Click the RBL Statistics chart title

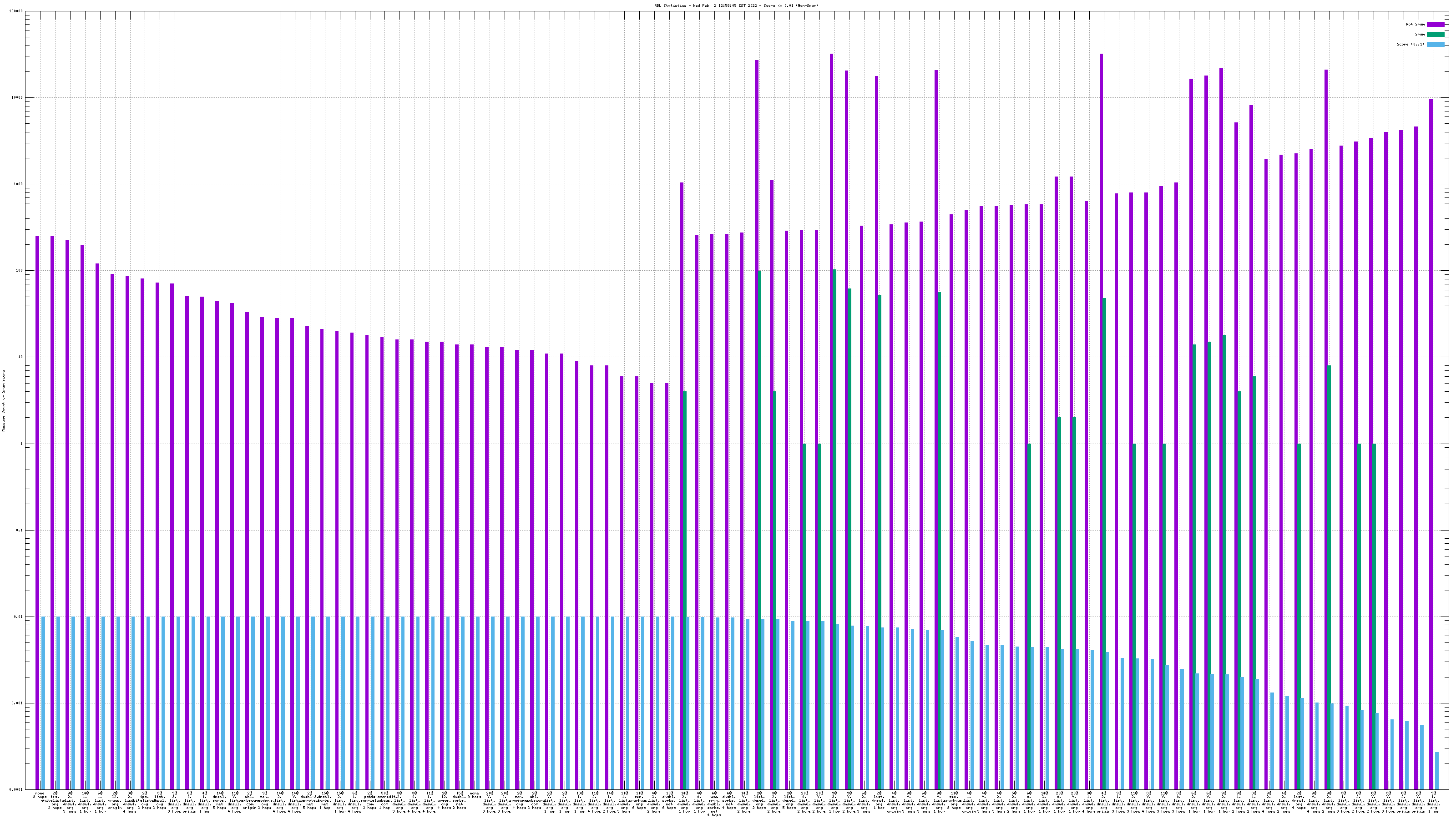(736, 5)
